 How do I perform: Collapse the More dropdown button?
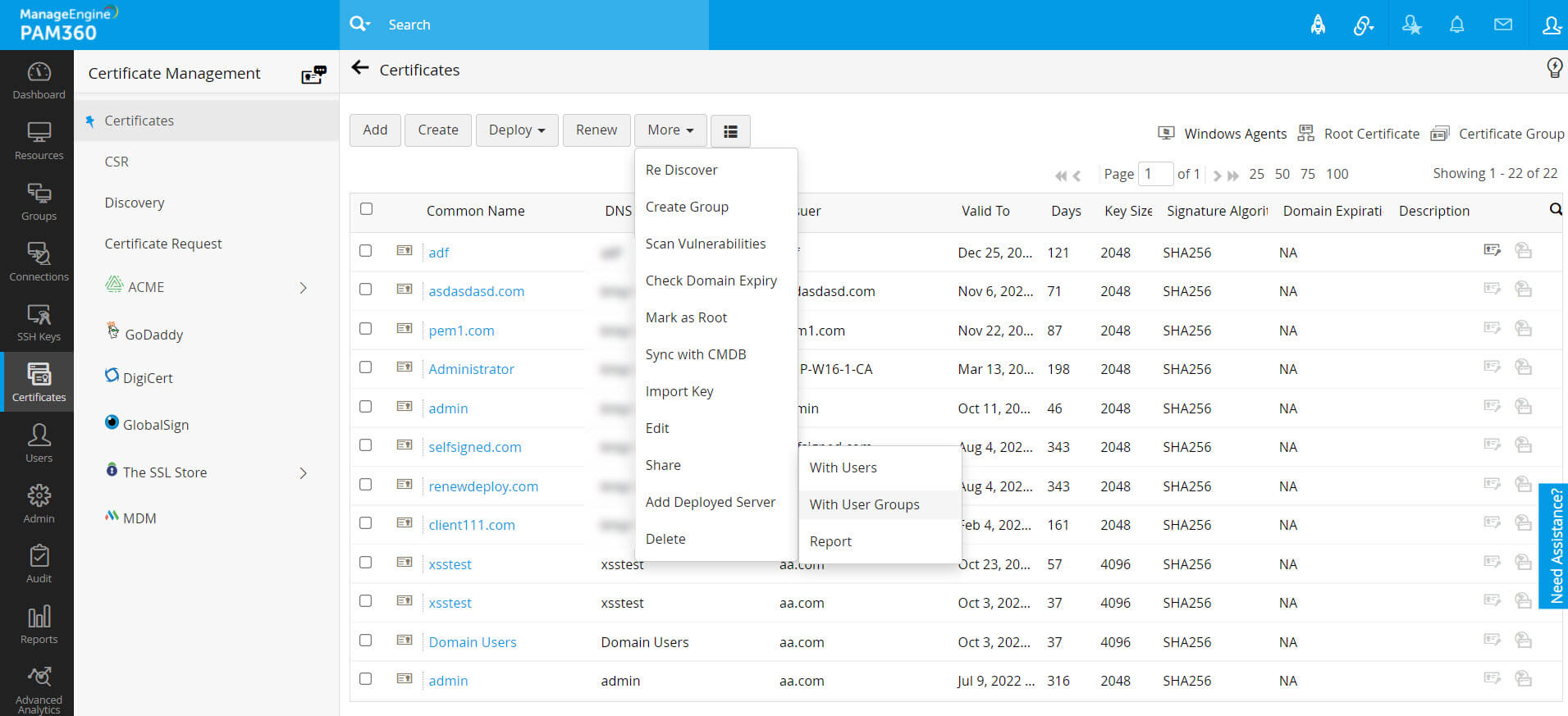[x=670, y=130]
